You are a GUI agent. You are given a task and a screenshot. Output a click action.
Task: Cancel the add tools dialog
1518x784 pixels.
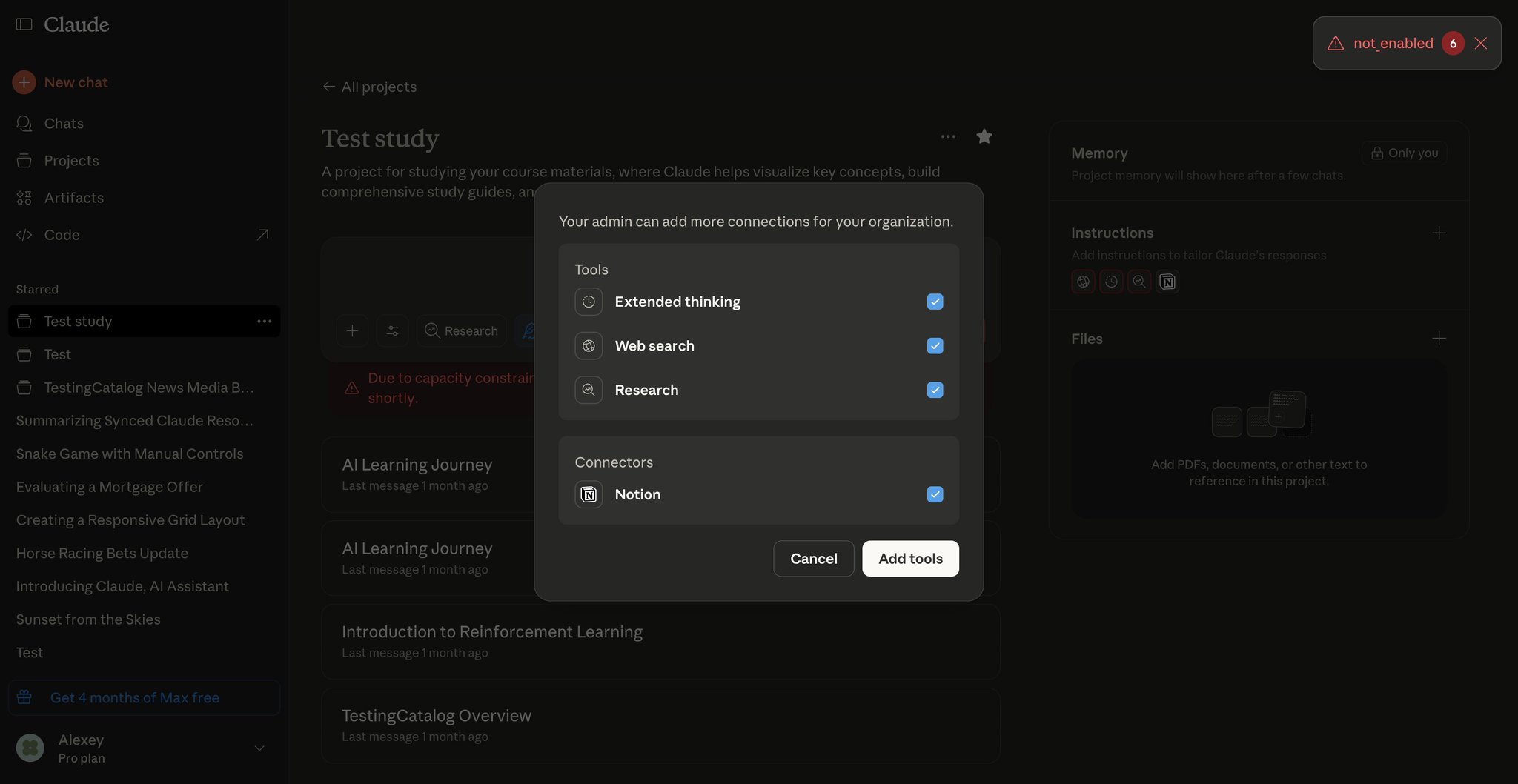tap(813, 559)
